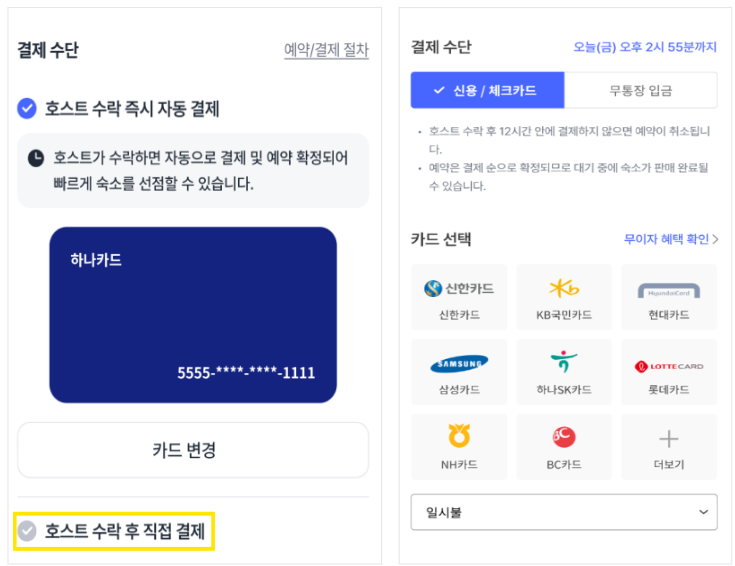Screen dimensions: 735x566
Task: Switch to the 무통장 입금 tab
Action: (641, 90)
